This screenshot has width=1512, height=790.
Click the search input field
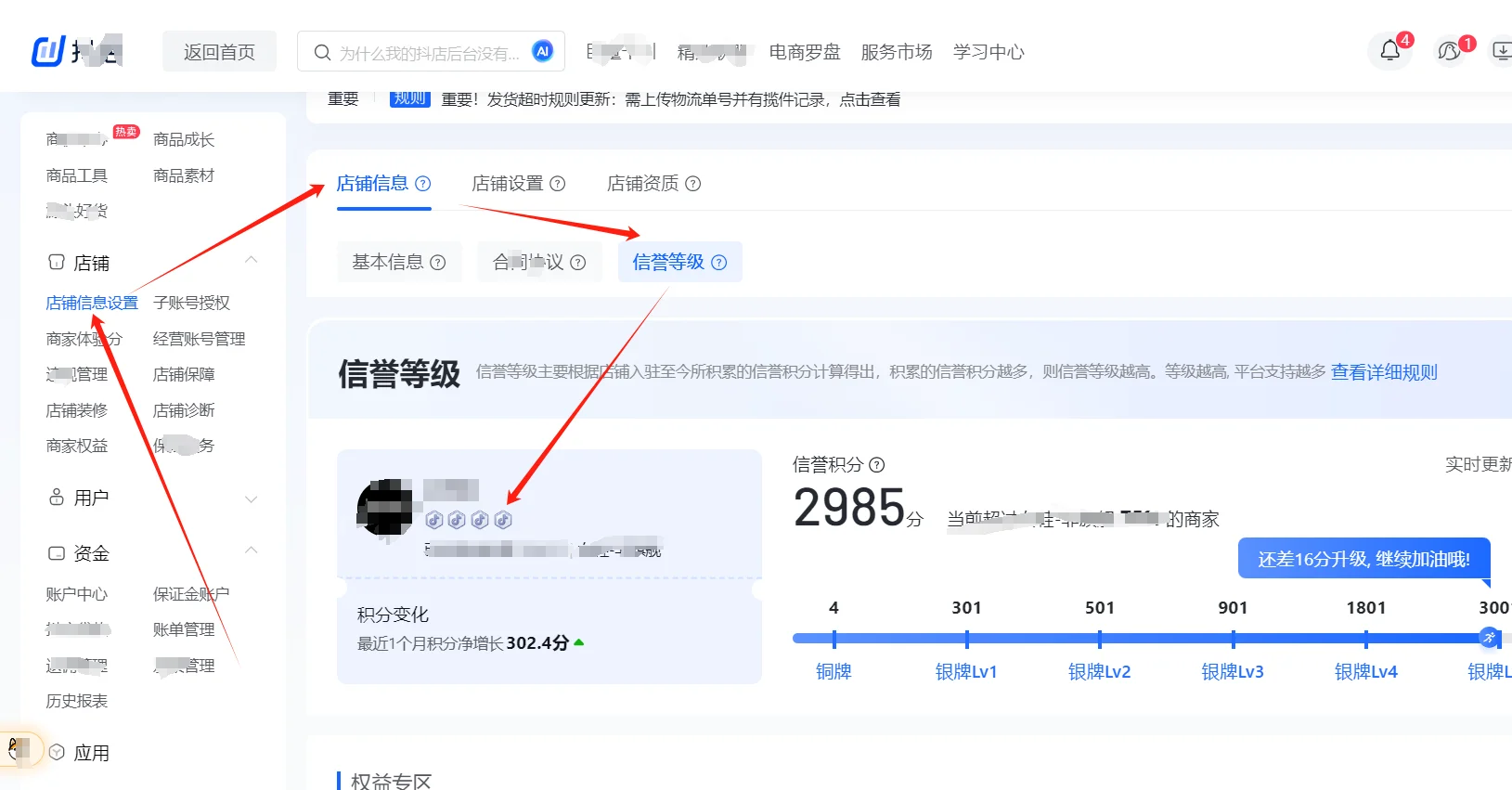430,53
